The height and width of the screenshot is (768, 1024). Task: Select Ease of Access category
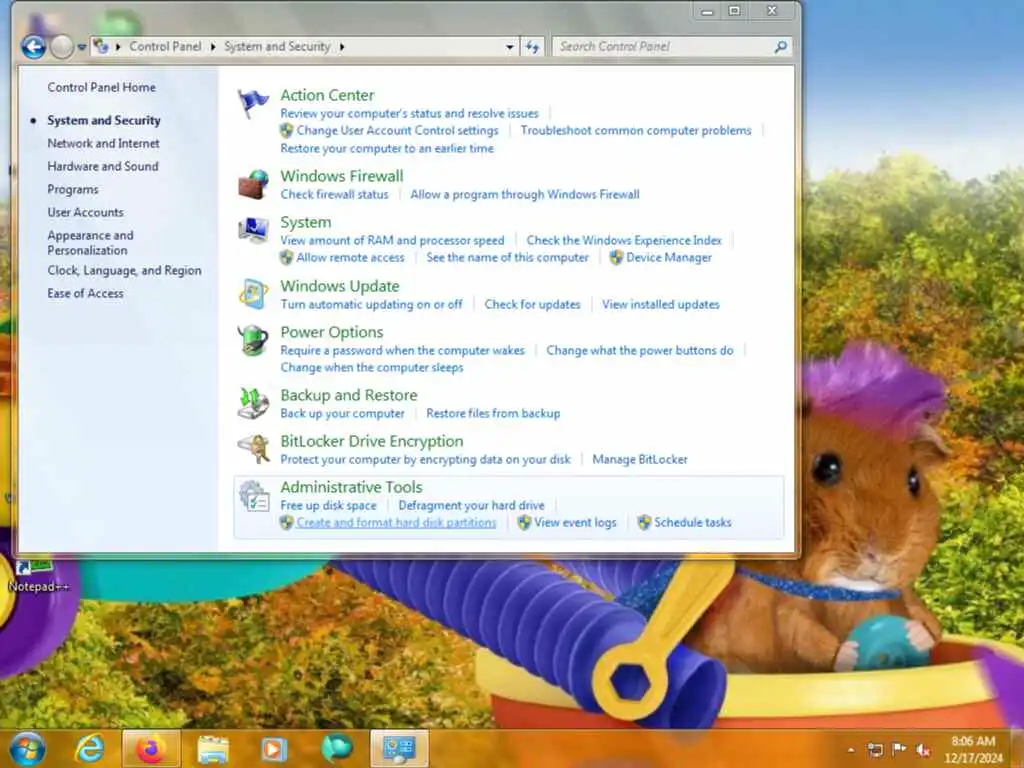[x=85, y=293]
